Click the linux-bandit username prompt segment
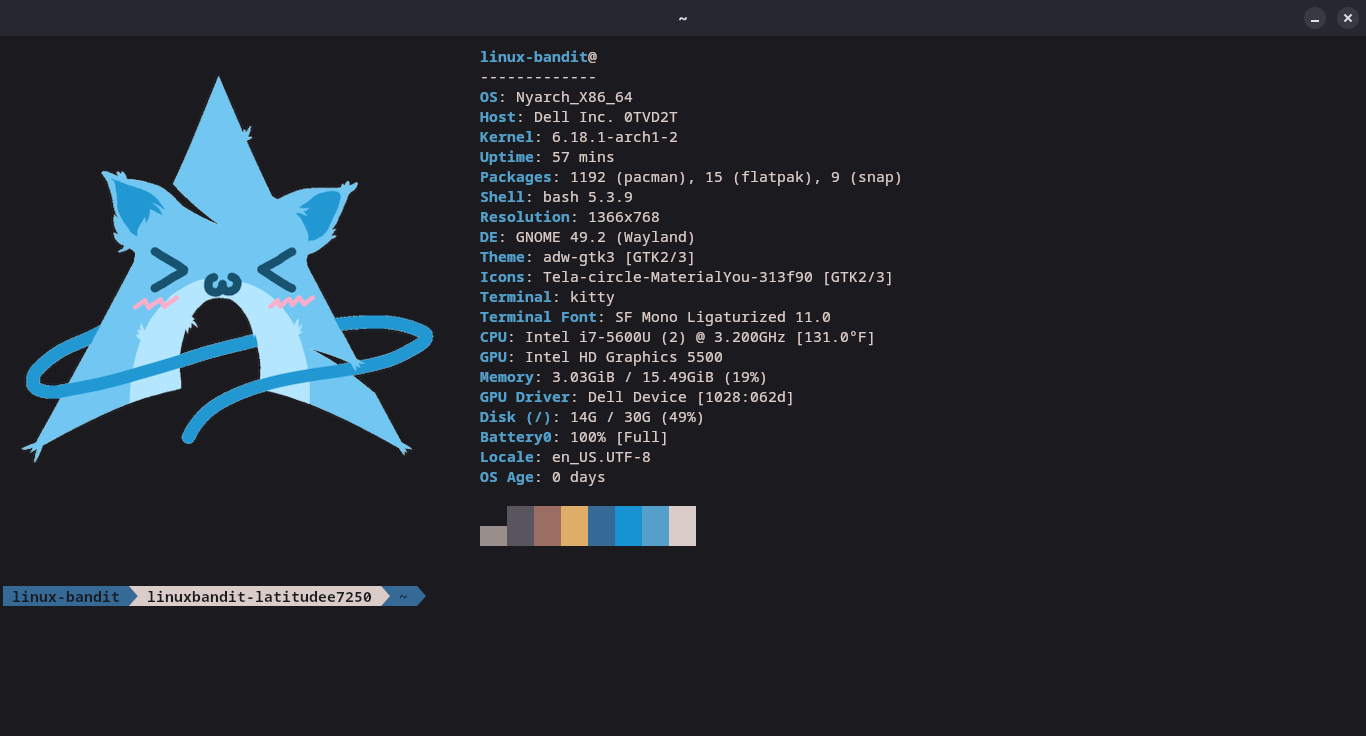The height and width of the screenshot is (736, 1366). point(66,597)
